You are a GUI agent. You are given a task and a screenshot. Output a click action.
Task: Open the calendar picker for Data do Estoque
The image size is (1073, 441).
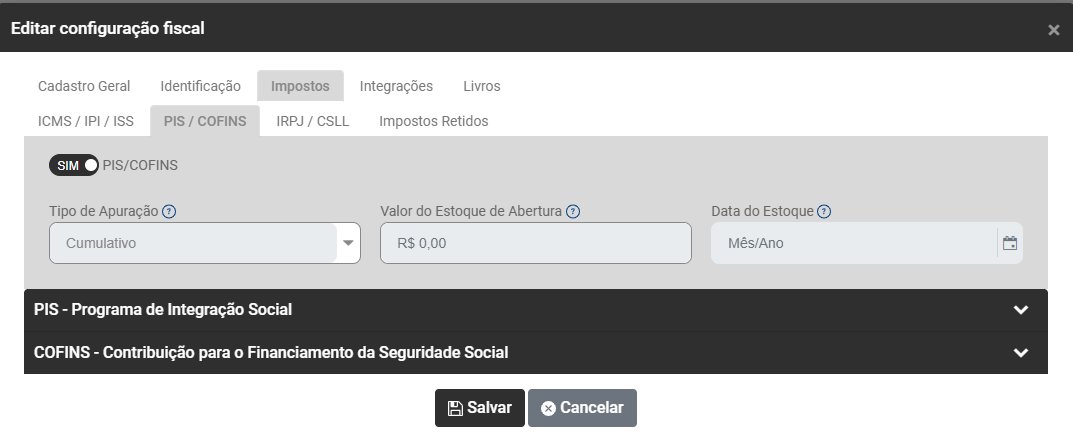click(x=1009, y=243)
